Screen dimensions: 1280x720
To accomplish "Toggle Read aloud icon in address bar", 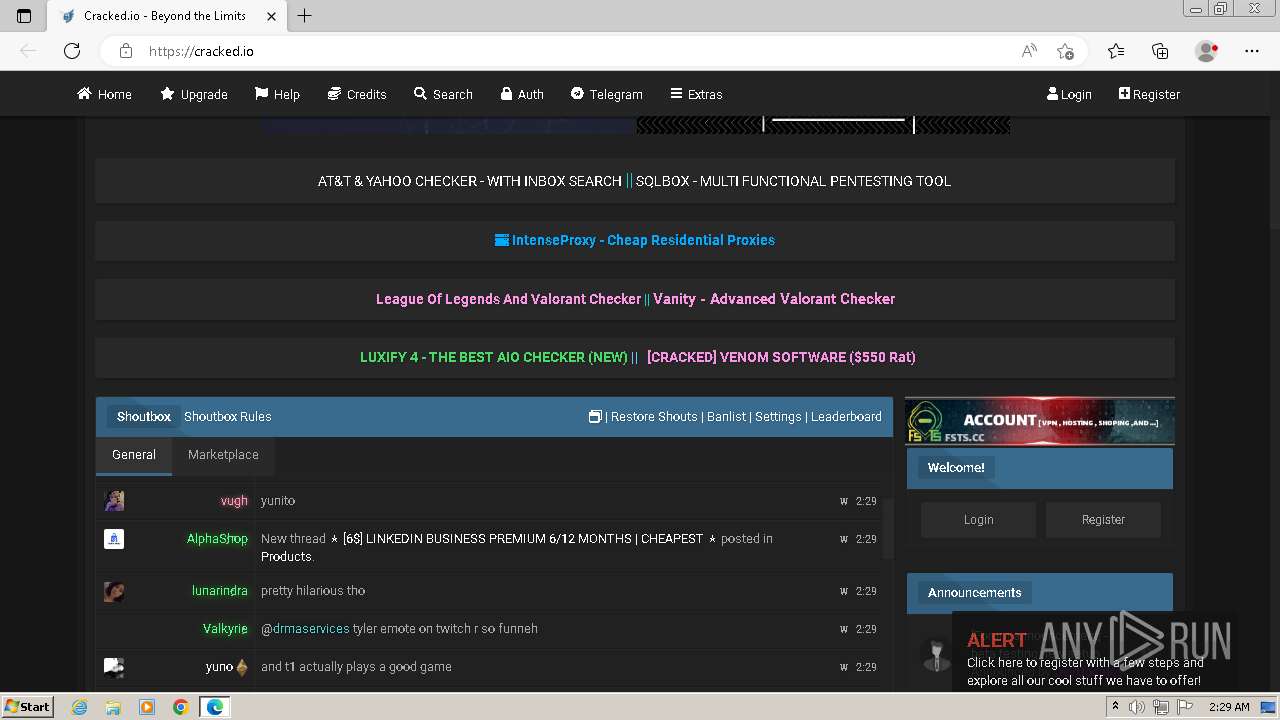I will coord(1029,51).
